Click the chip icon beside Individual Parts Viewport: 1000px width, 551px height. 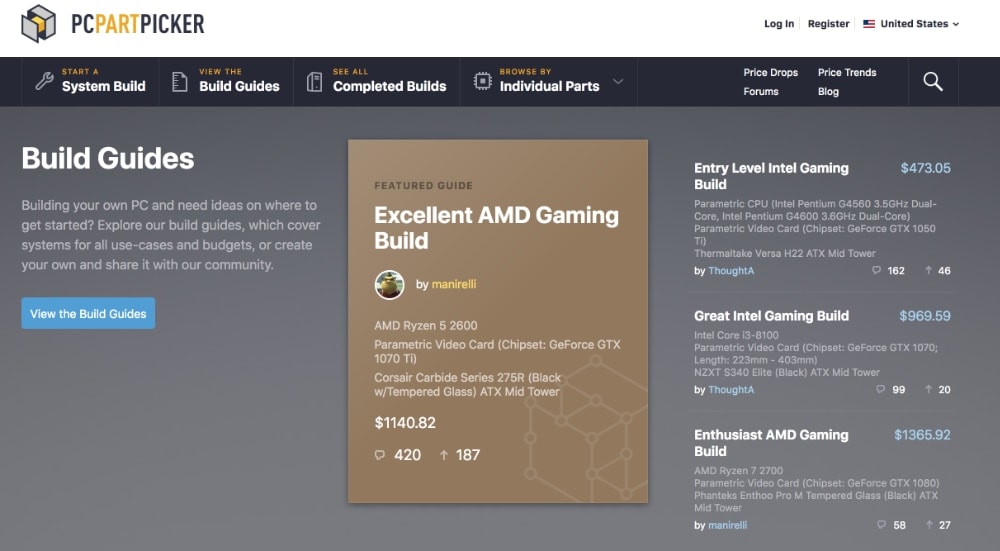coord(483,82)
